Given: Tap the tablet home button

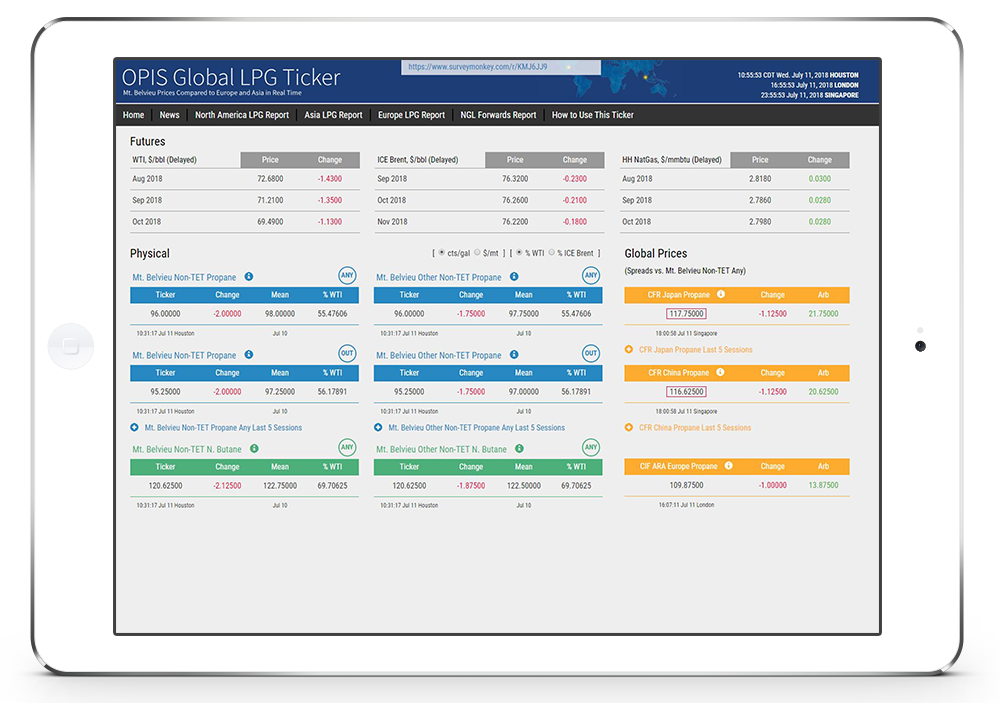Looking at the screenshot, I should [71, 346].
